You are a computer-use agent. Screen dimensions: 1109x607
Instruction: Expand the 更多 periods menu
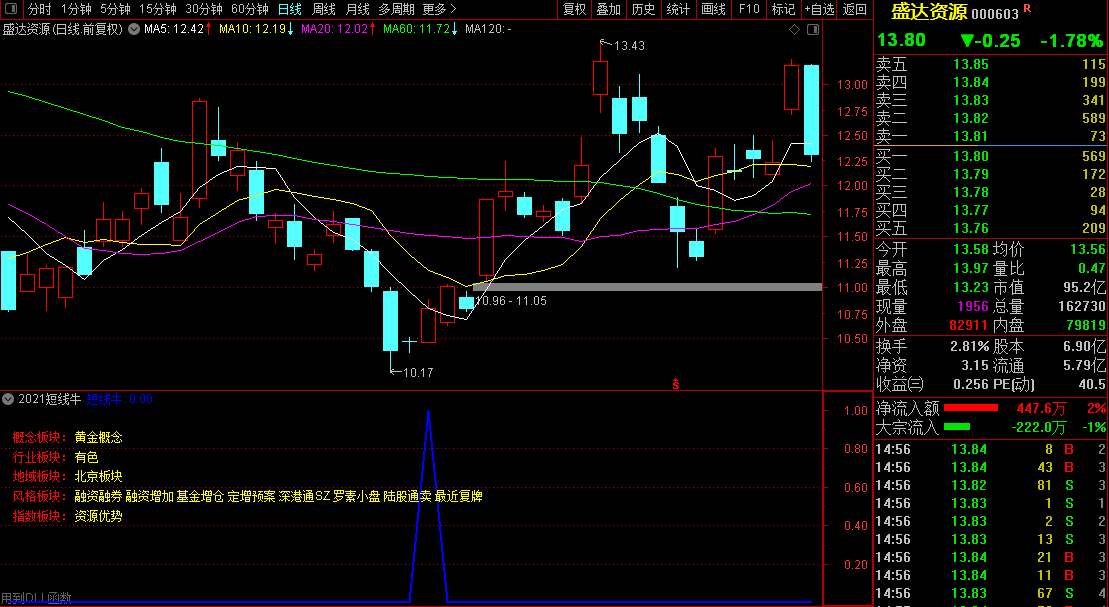point(439,9)
